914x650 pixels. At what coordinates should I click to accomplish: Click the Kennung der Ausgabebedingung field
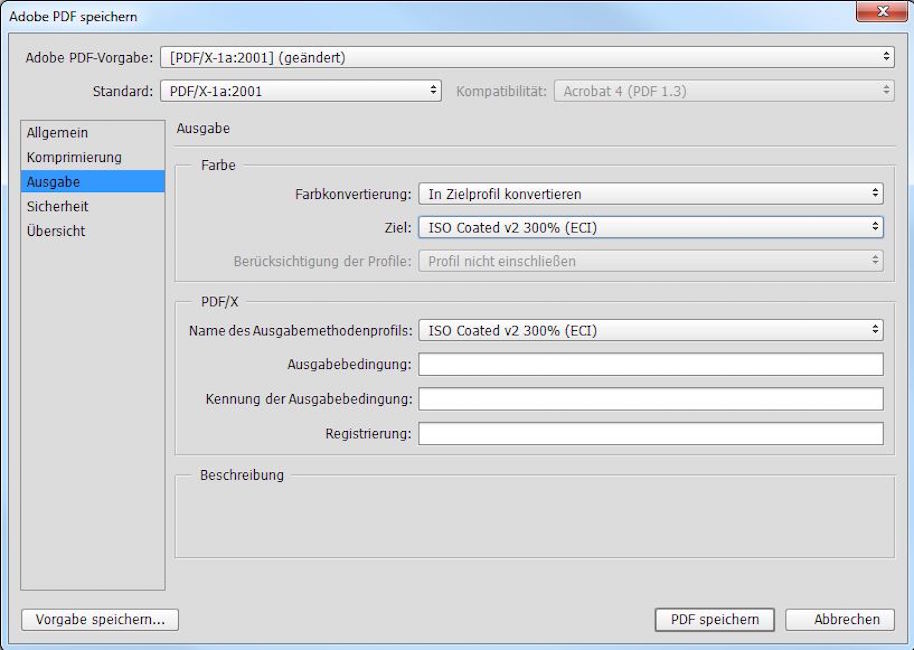click(x=651, y=399)
